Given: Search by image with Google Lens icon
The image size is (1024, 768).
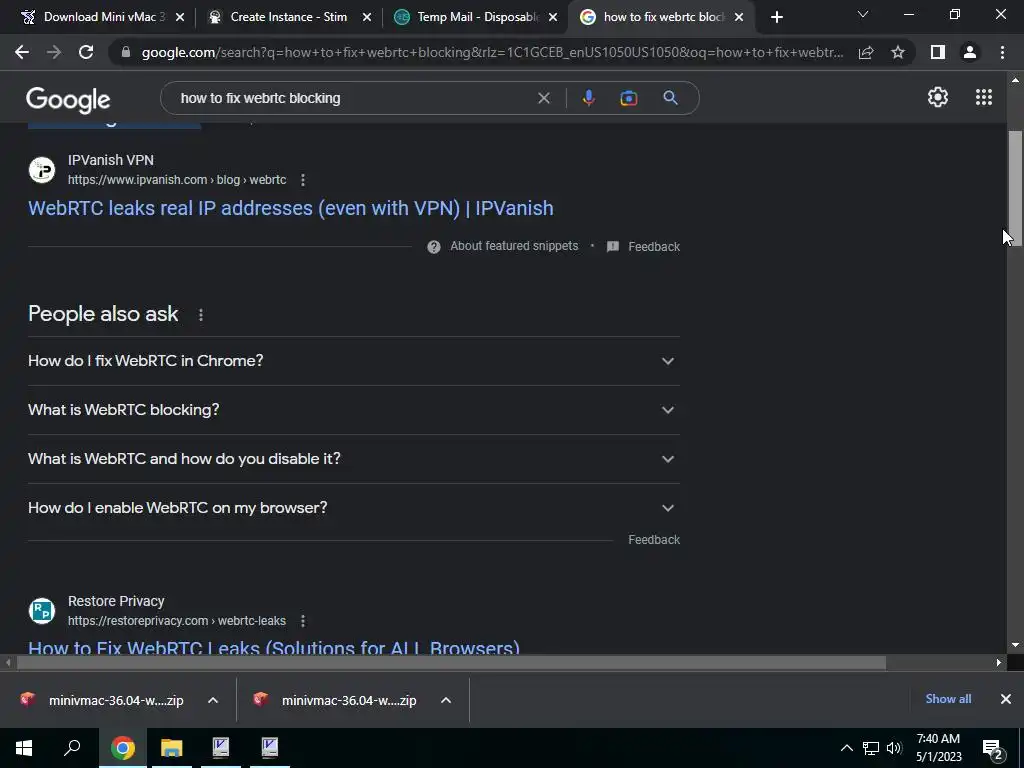Looking at the screenshot, I should coord(628,98).
